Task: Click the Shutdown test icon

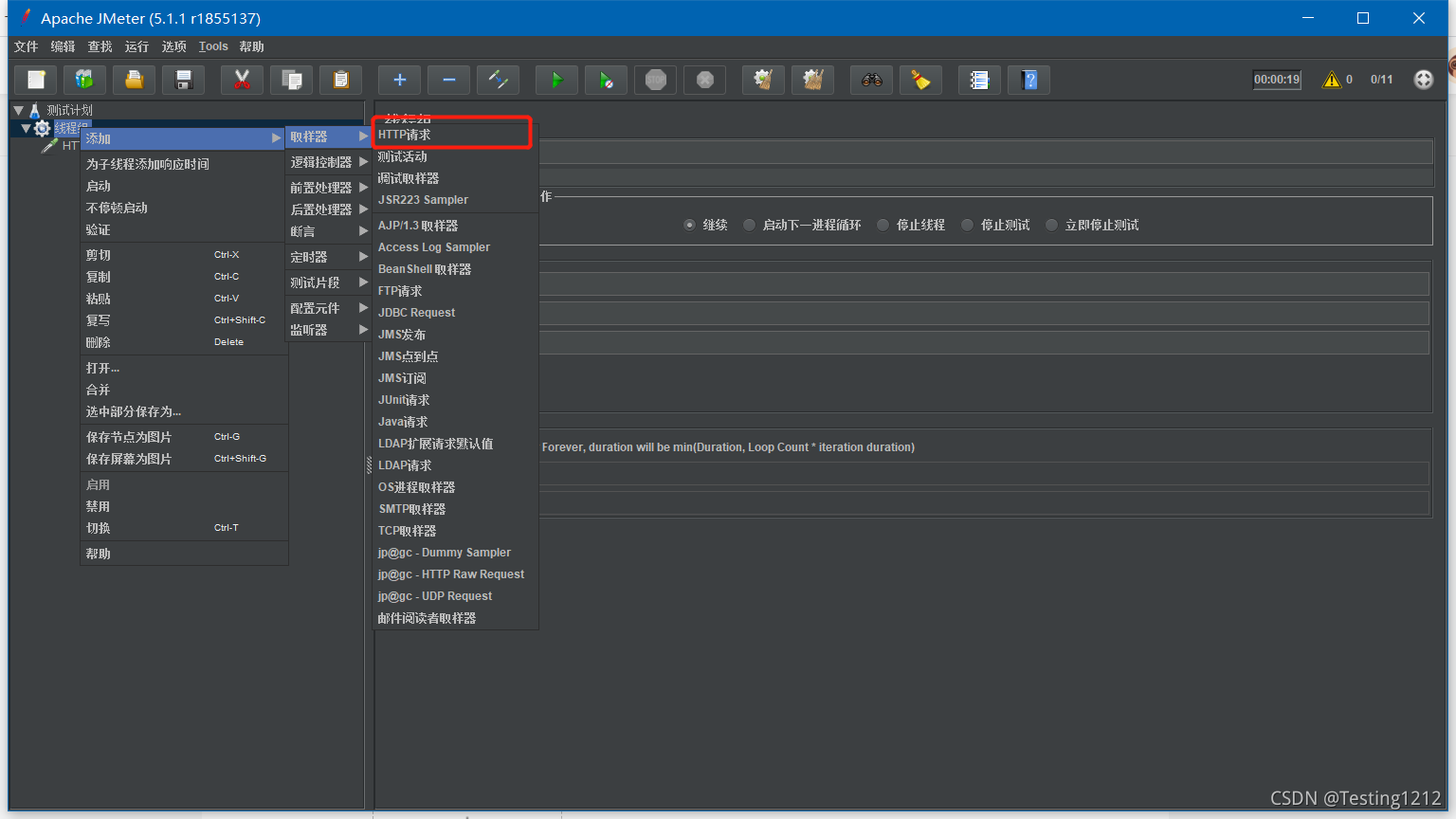Action: click(705, 80)
